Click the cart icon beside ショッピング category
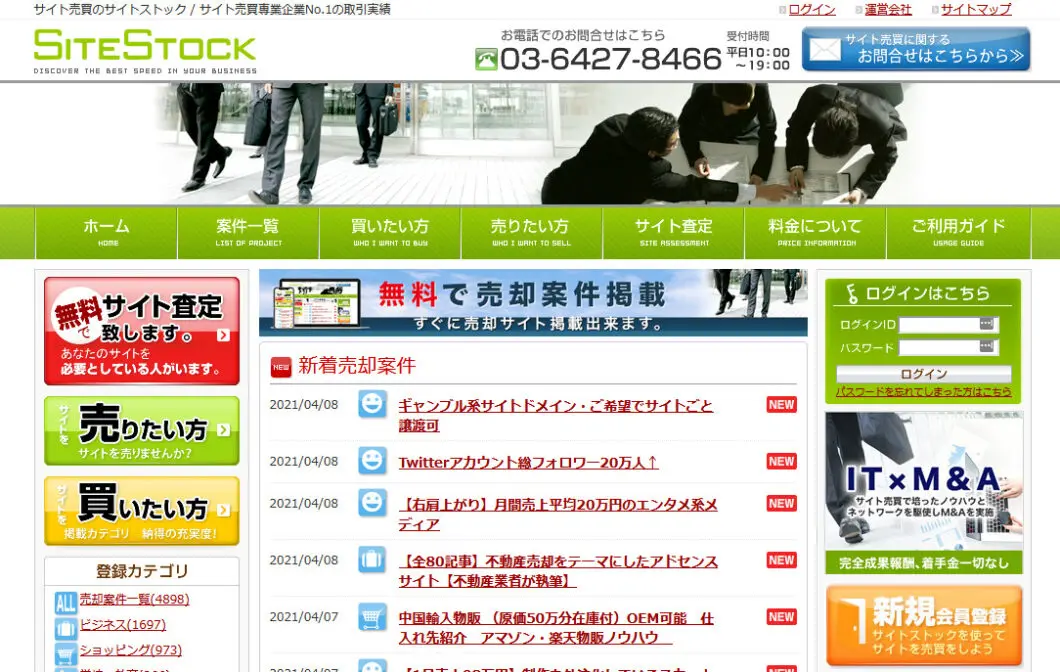 pos(65,654)
